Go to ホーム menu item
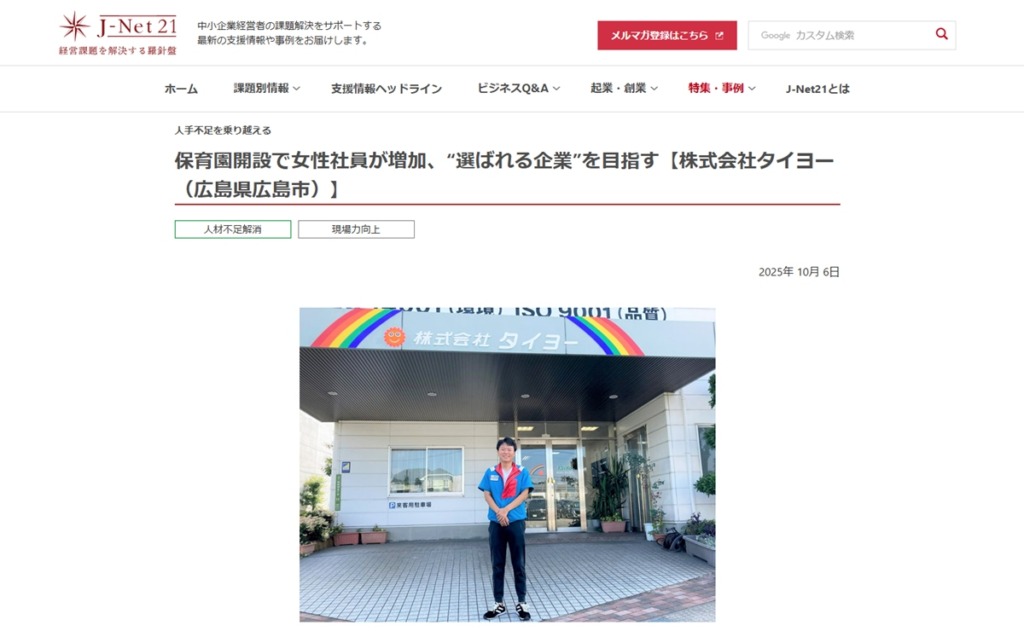Image resolution: width=1024 pixels, height=631 pixels. point(181,88)
